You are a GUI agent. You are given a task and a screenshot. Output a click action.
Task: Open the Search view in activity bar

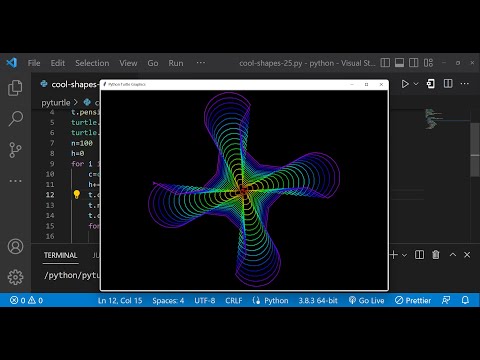click(15, 118)
